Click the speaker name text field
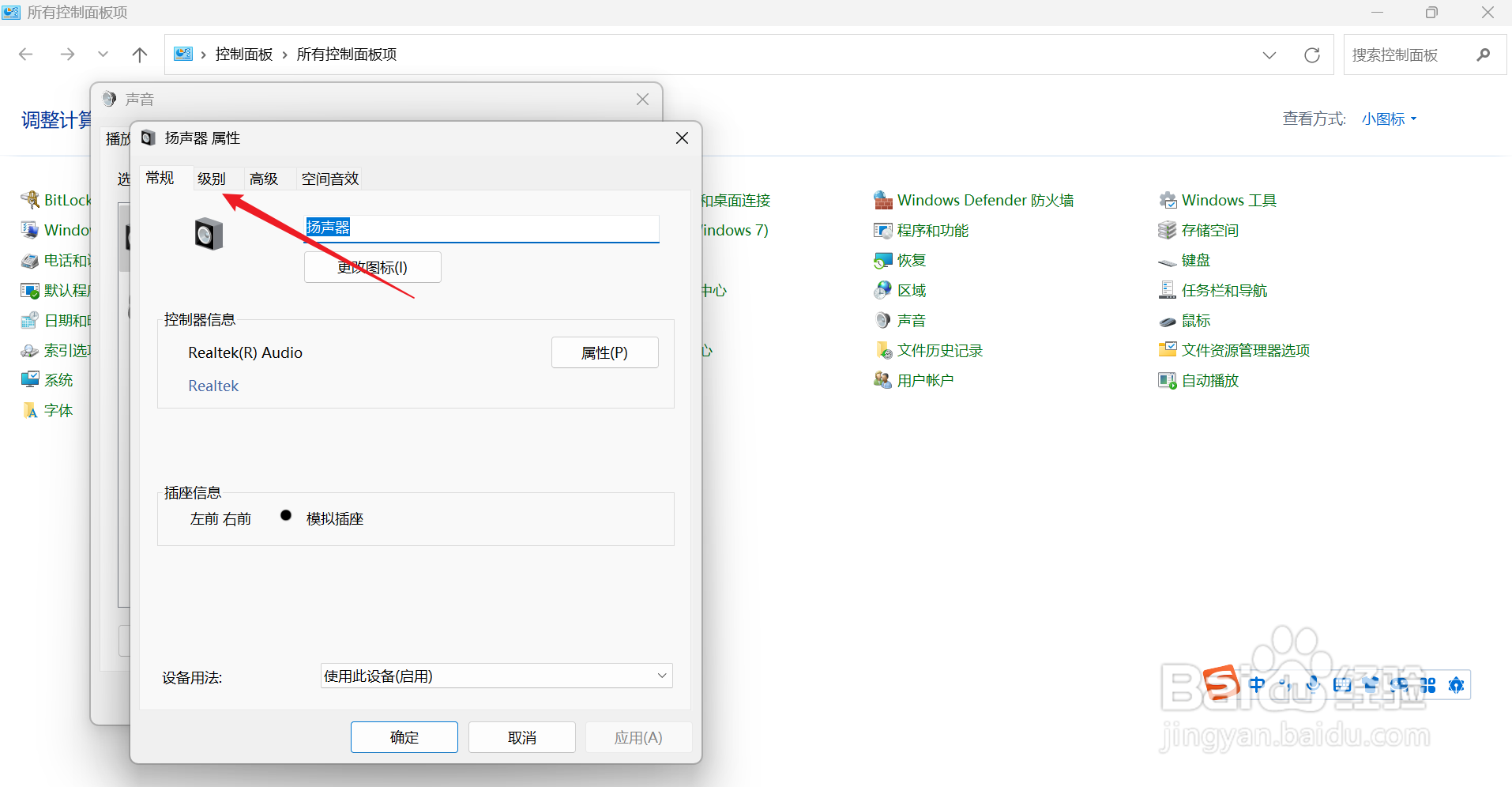The height and width of the screenshot is (787, 1512). click(x=482, y=228)
